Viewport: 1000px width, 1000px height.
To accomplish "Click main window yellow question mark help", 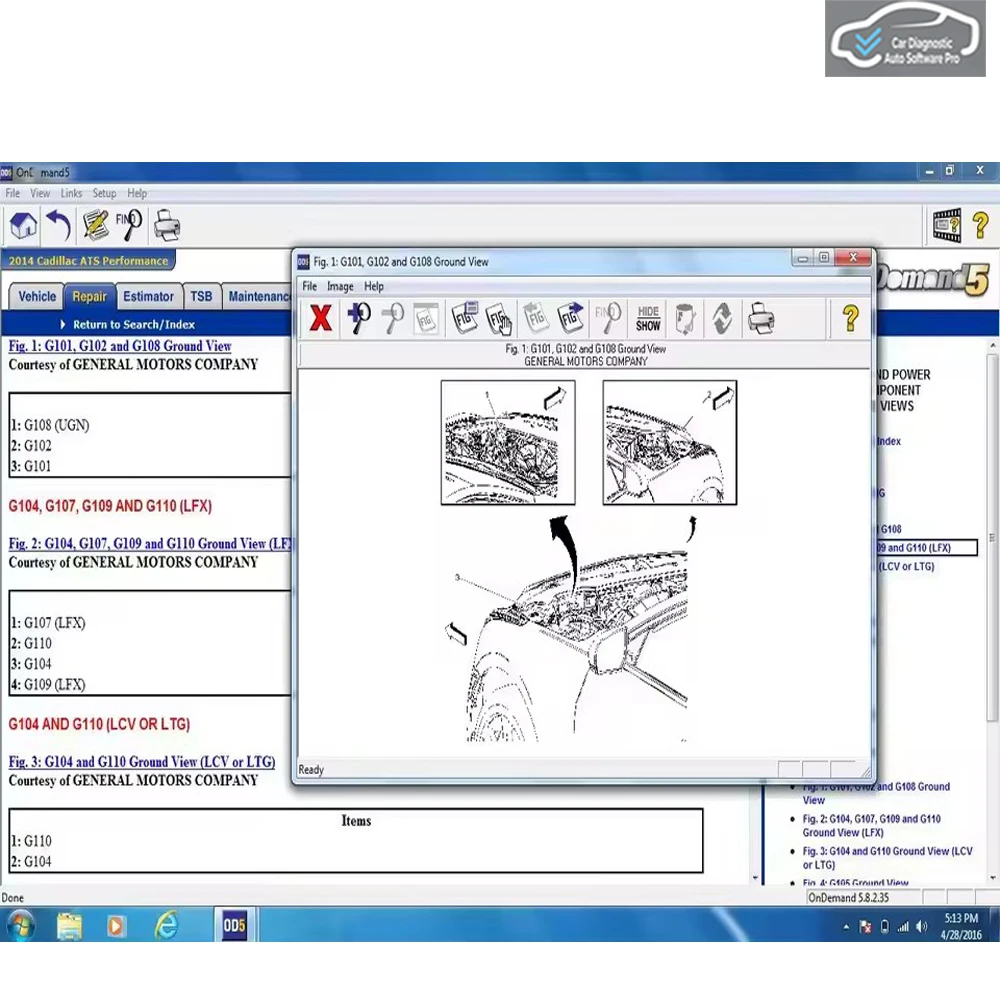I will [x=980, y=226].
